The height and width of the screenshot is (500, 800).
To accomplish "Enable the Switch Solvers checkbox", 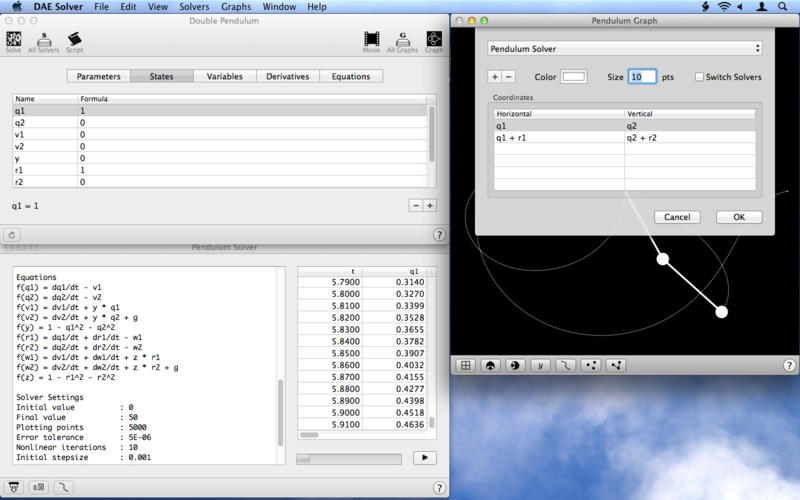I will click(x=699, y=77).
